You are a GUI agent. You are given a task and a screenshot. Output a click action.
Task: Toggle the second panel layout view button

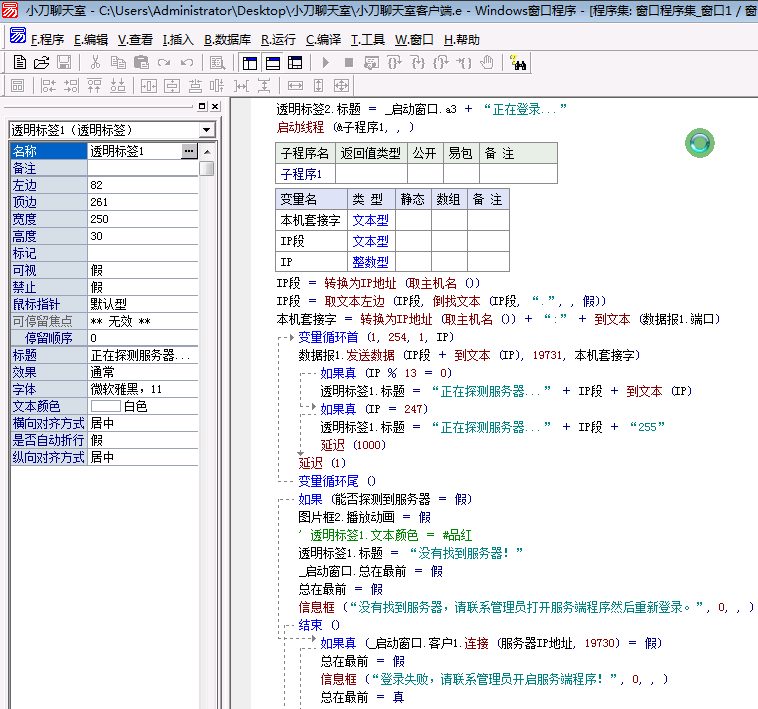click(x=272, y=63)
